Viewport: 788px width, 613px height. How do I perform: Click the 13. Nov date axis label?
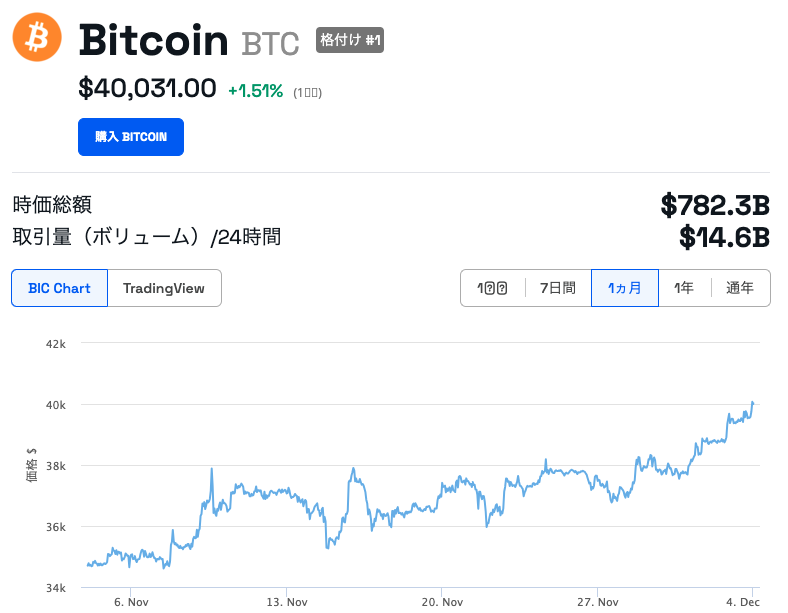coord(287,602)
